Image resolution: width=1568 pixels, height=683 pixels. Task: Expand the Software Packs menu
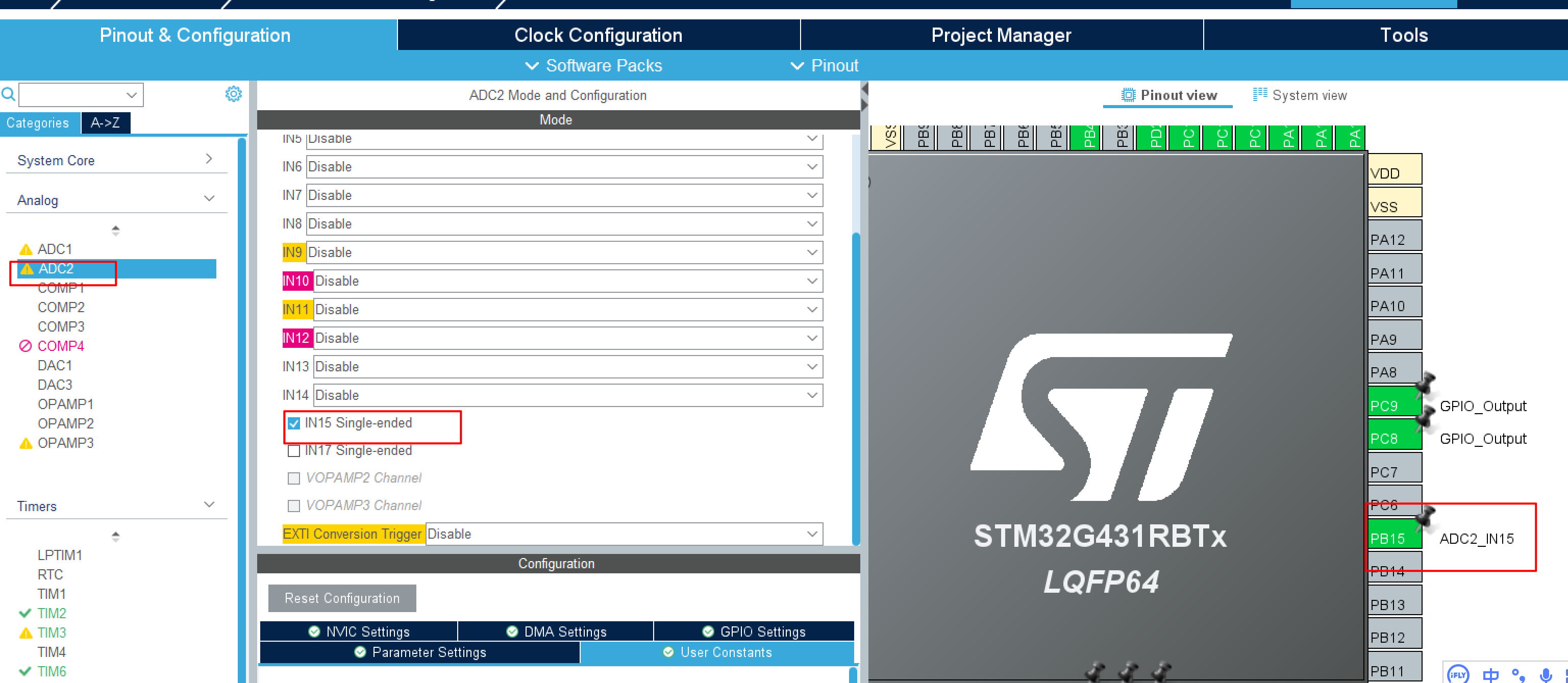(x=593, y=66)
